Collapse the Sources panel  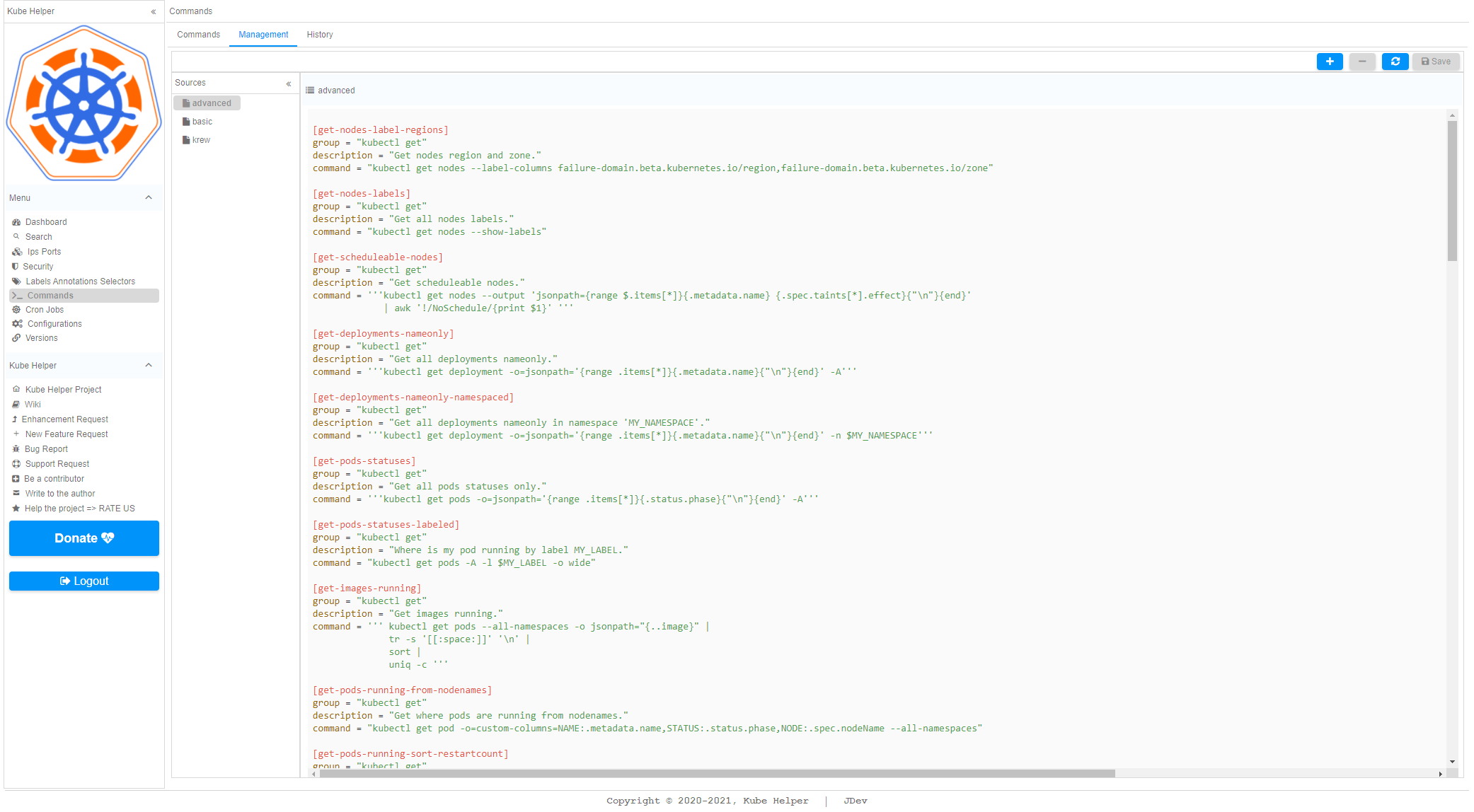point(289,83)
